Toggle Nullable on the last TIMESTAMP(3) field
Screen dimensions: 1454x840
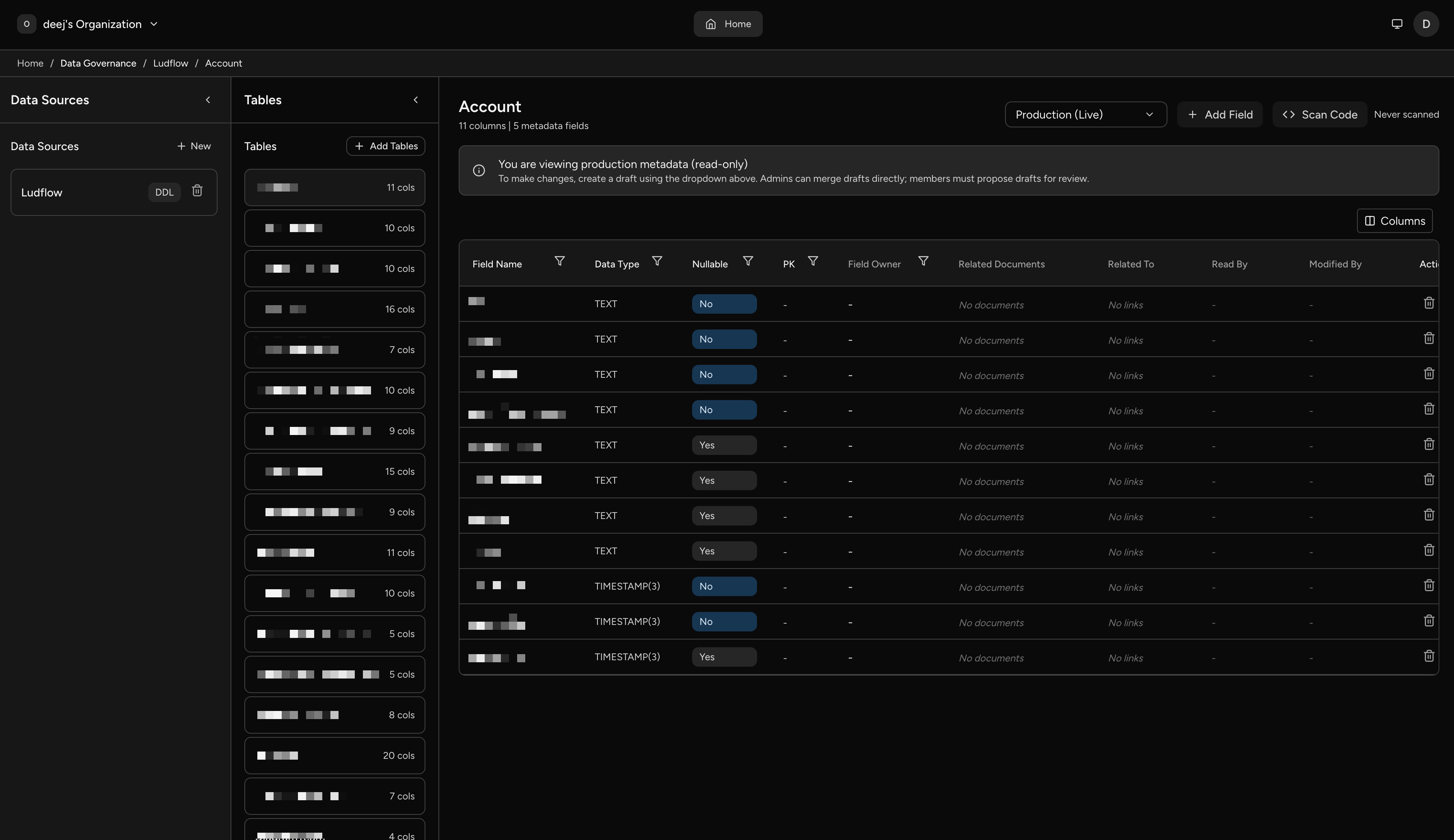(x=724, y=657)
